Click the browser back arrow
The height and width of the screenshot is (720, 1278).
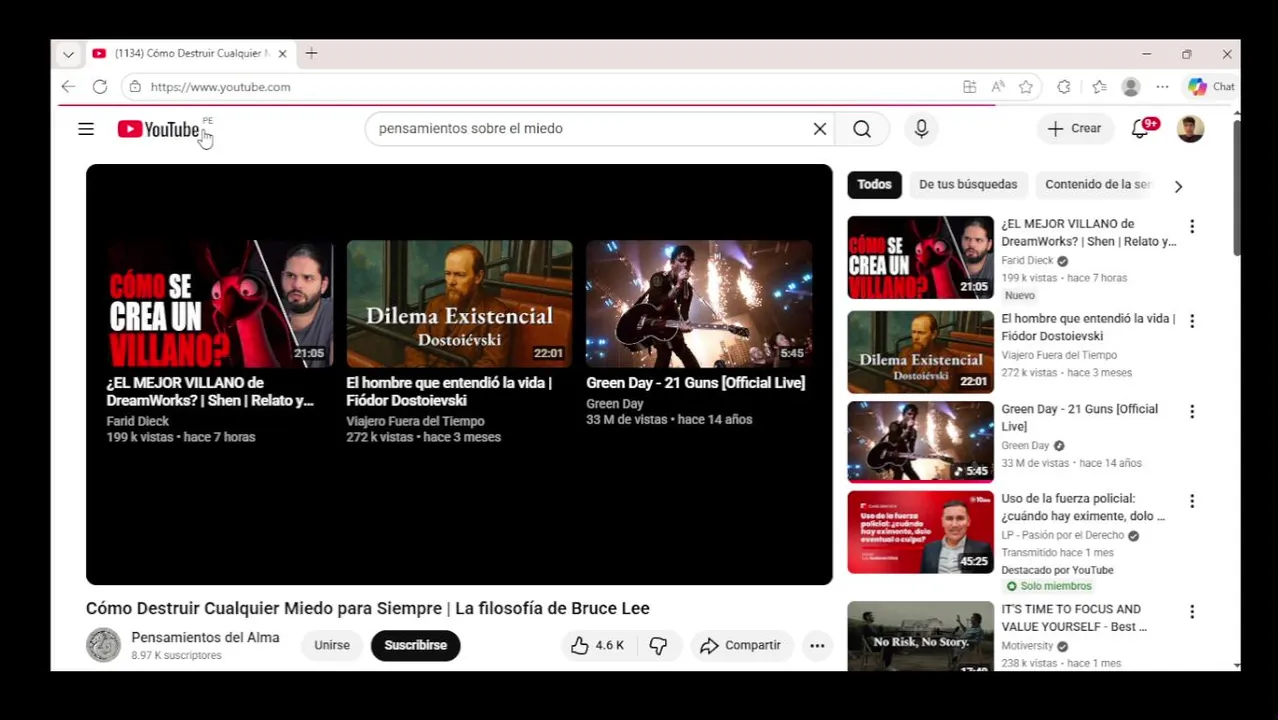[x=68, y=87]
